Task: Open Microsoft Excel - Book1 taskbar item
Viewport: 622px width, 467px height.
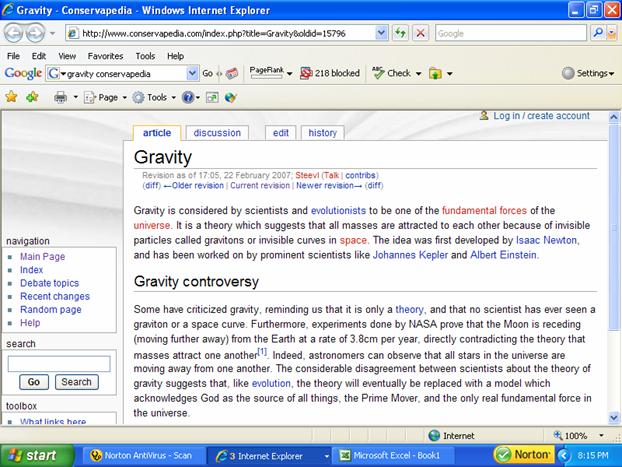Action: (x=395, y=455)
